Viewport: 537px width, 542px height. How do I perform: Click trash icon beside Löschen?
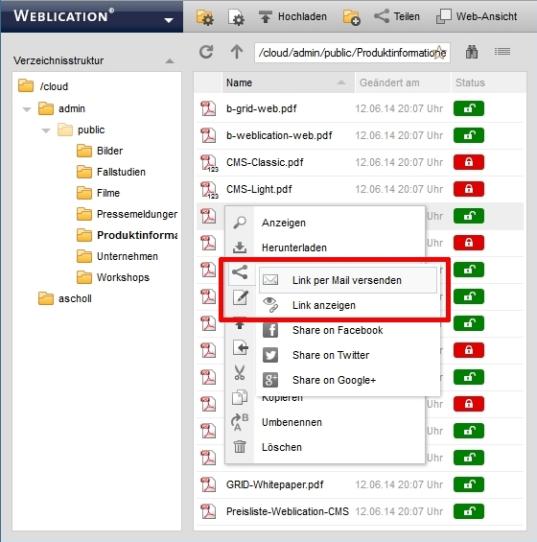pyautogui.click(x=240, y=447)
